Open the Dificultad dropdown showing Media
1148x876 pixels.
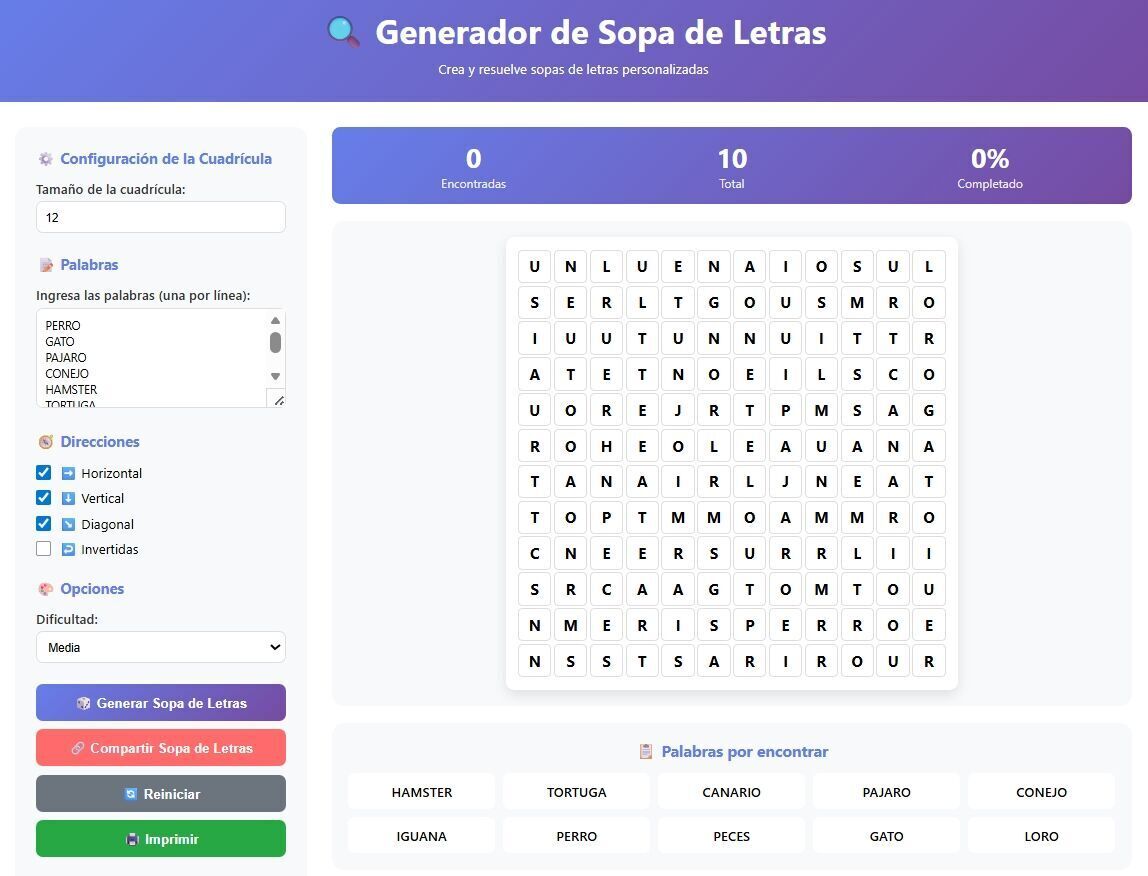161,647
